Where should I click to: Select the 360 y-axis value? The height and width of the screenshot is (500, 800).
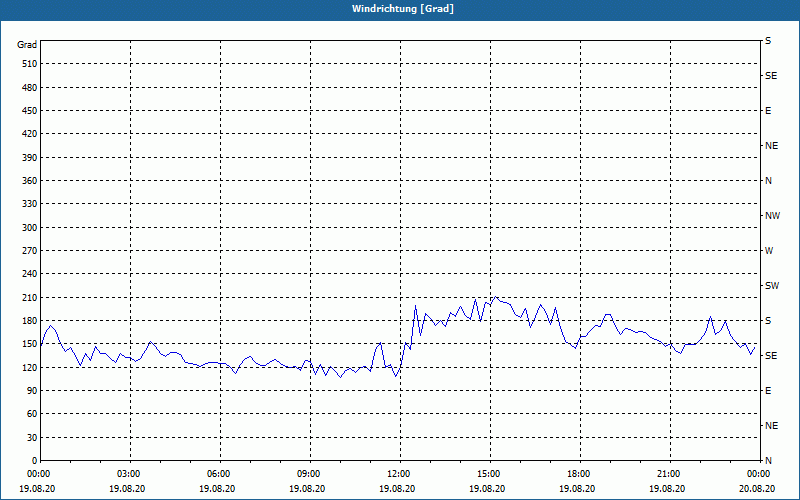click(x=30, y=181)
